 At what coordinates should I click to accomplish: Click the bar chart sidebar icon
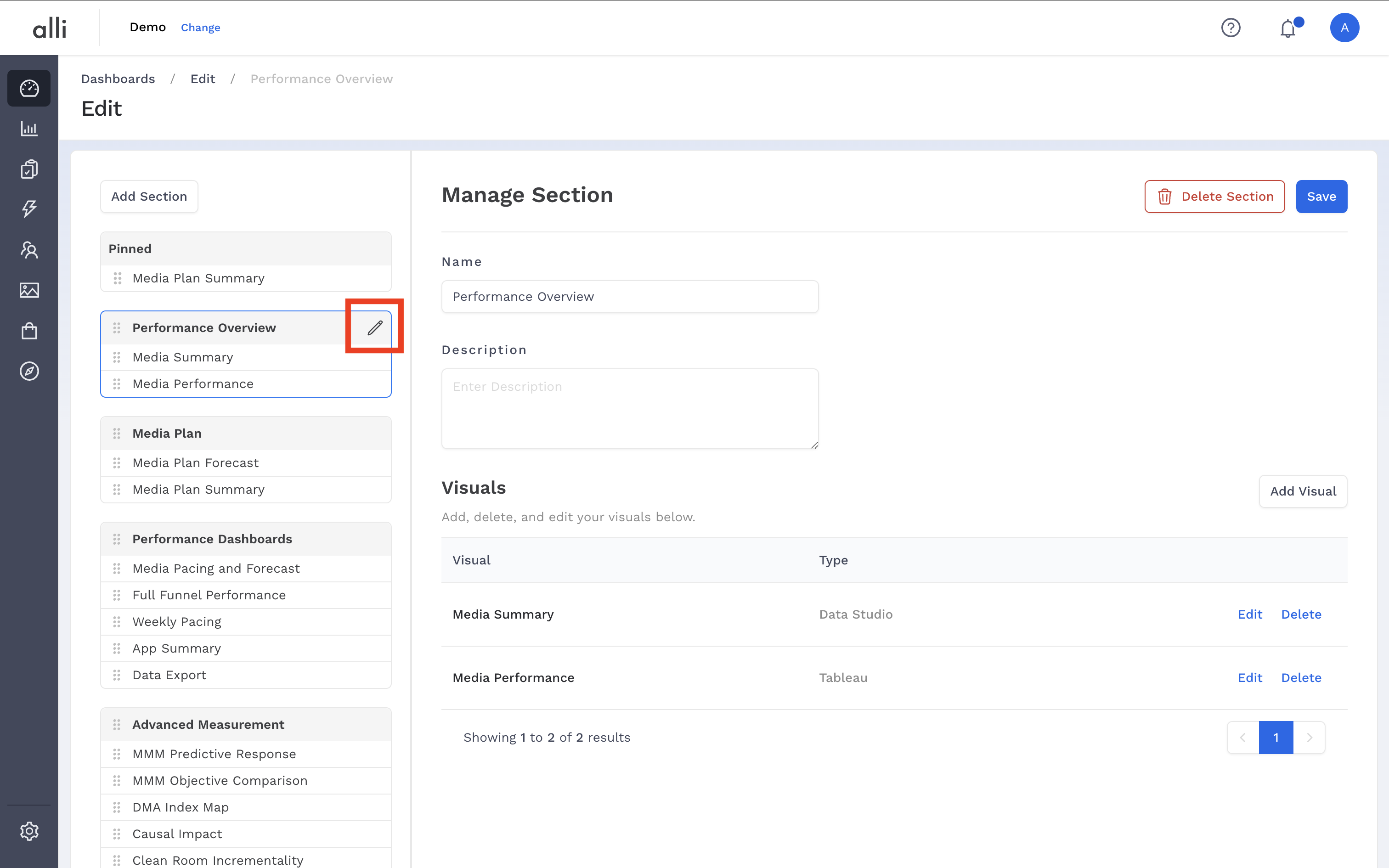[28, 129]
